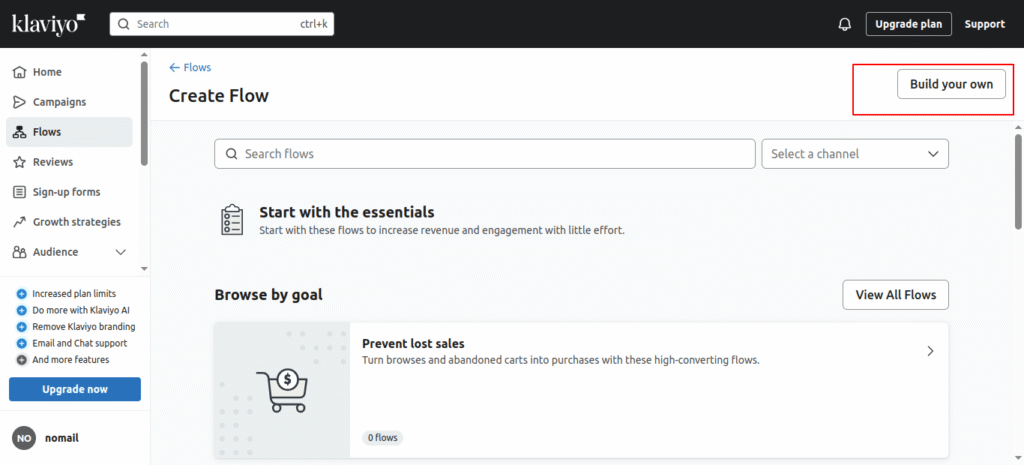Expand the Audience sidebar section chevron
Image resolution: width=1024 pixels, height=465 pixels.
coord(121,252)
